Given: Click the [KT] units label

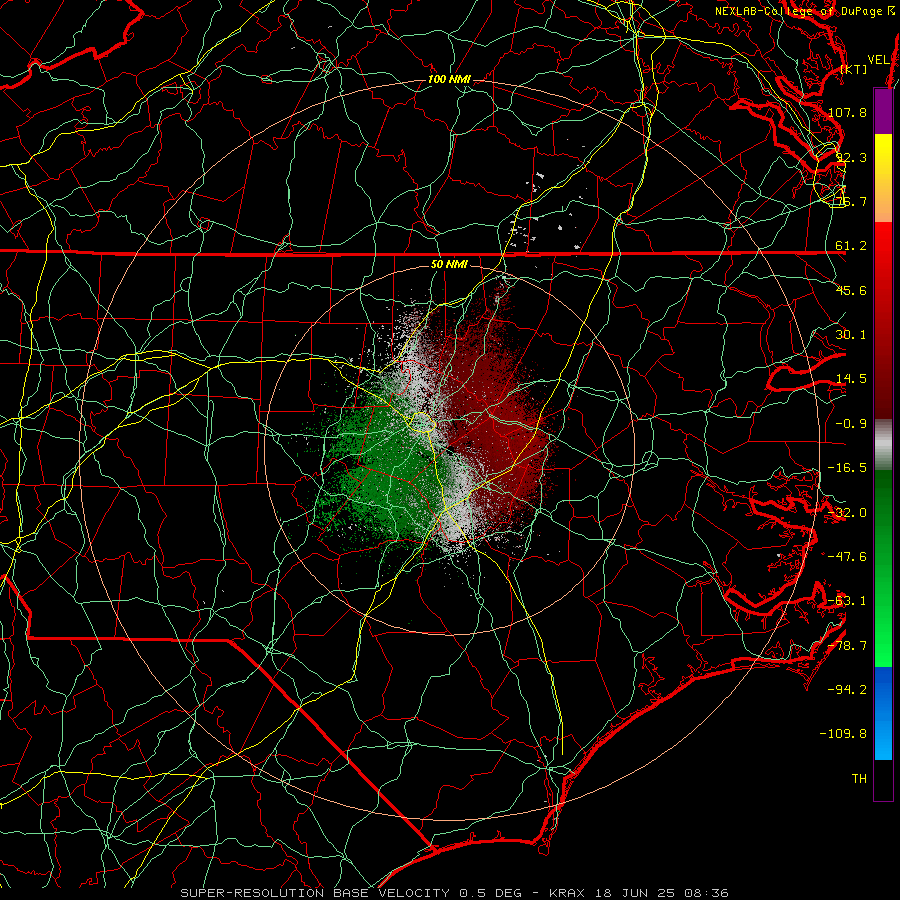Looking at the screenshot, I should pos(854,69).
